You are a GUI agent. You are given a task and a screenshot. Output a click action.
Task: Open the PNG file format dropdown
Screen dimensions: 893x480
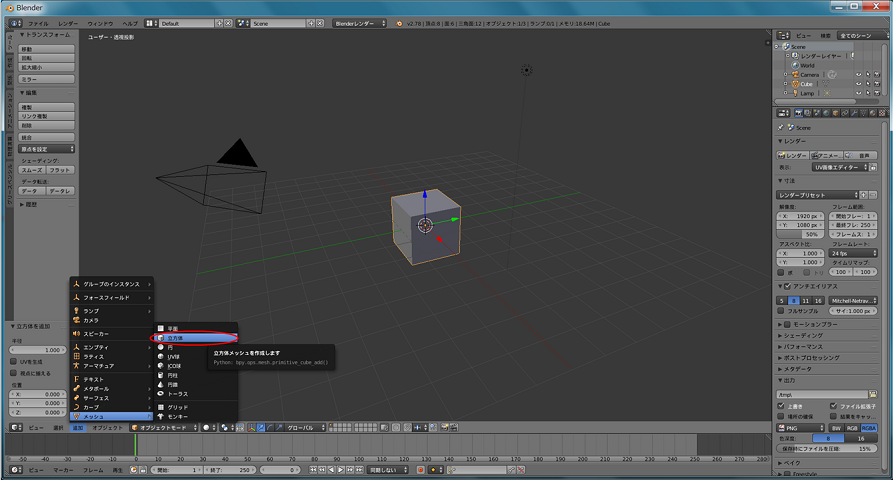point(800,427)
